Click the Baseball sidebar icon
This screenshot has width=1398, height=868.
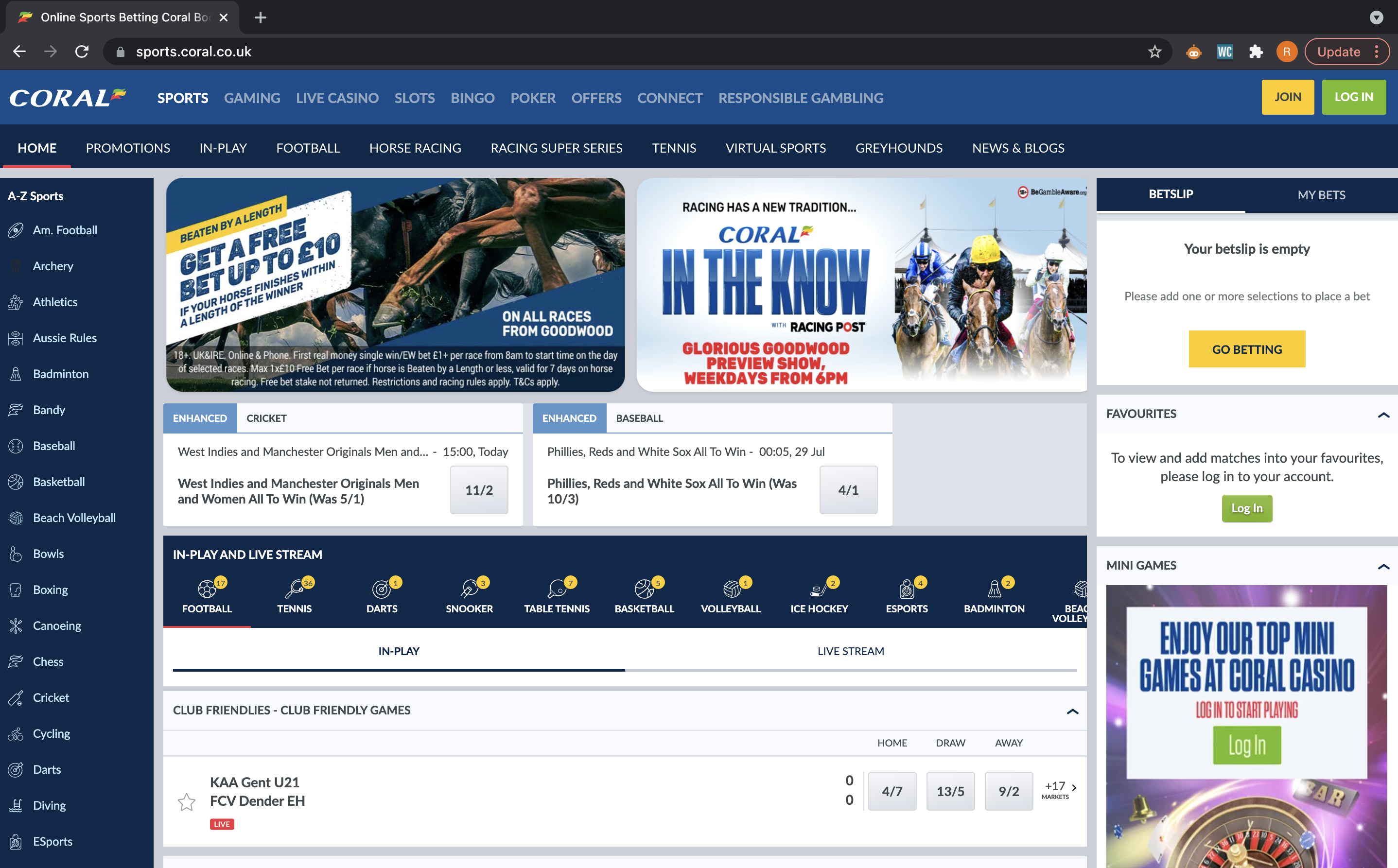pos(16,446)
